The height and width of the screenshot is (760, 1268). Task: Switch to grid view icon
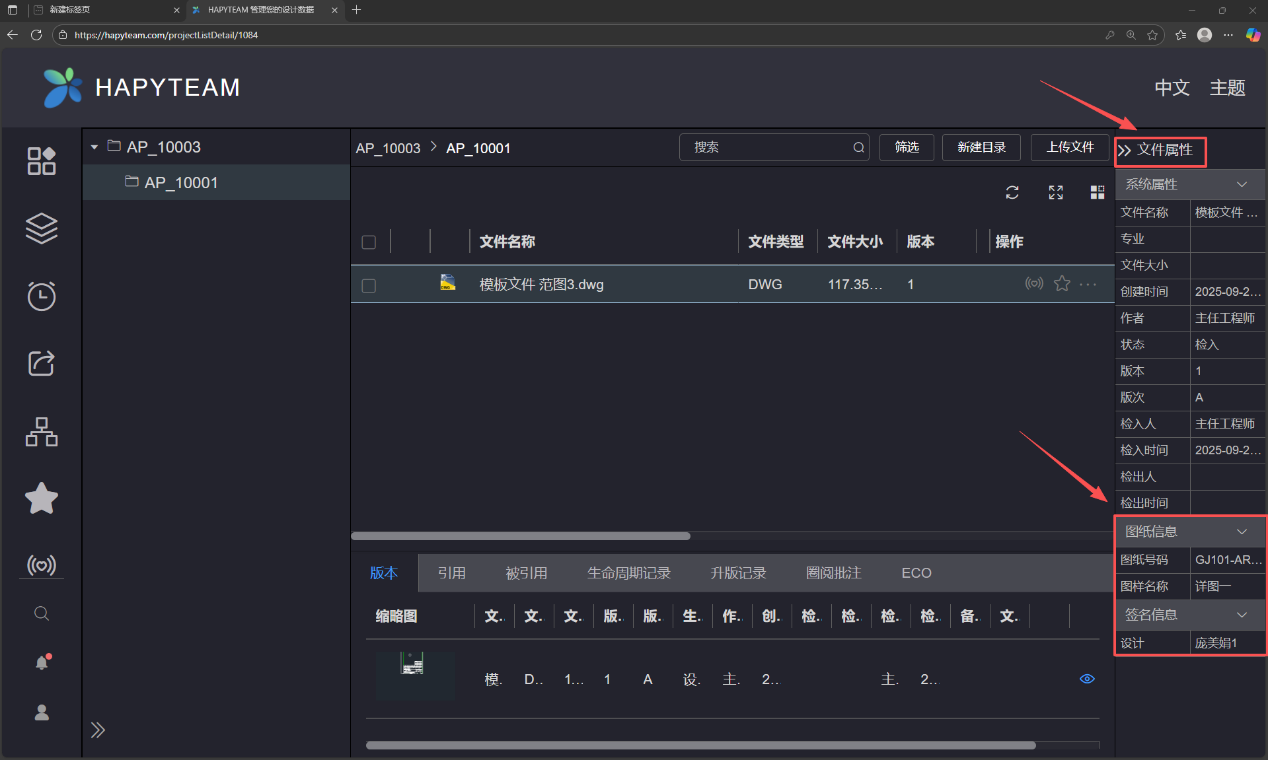point(1097,193)
